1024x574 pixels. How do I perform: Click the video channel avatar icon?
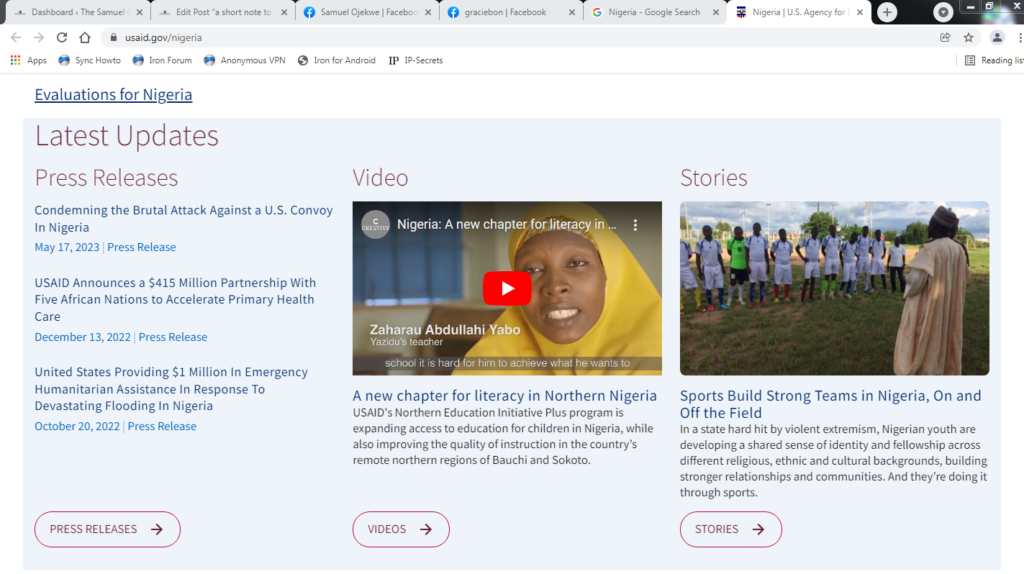coord(376,225)
